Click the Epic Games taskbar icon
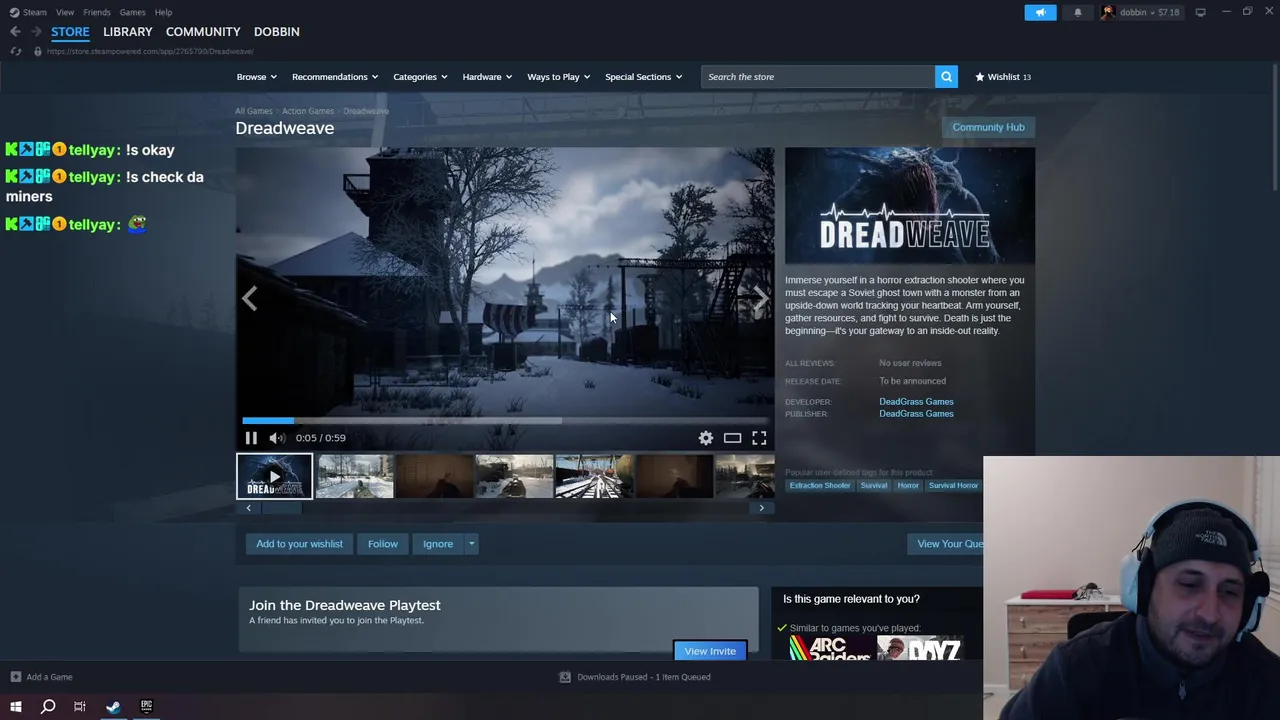The width and height of the screenshot is (1280, 720). pyautogui.click(x=146, y=707)
